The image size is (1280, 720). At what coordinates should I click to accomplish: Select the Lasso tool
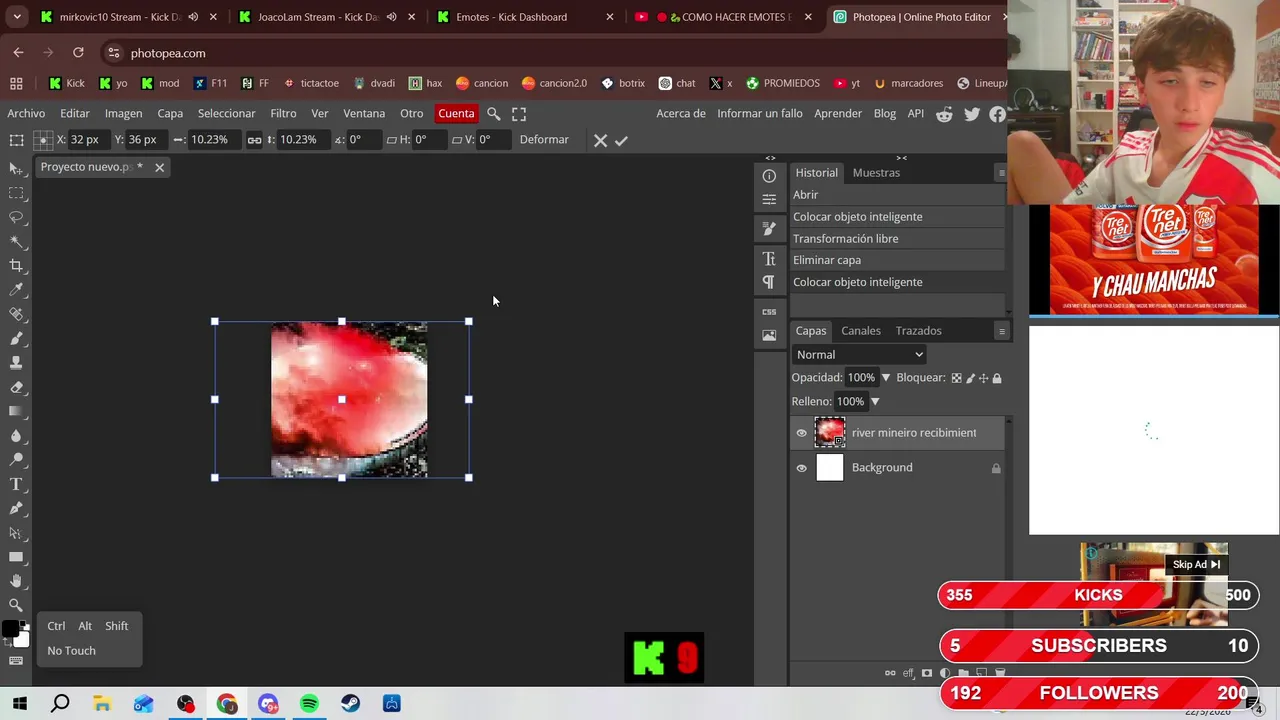(16, 217)
